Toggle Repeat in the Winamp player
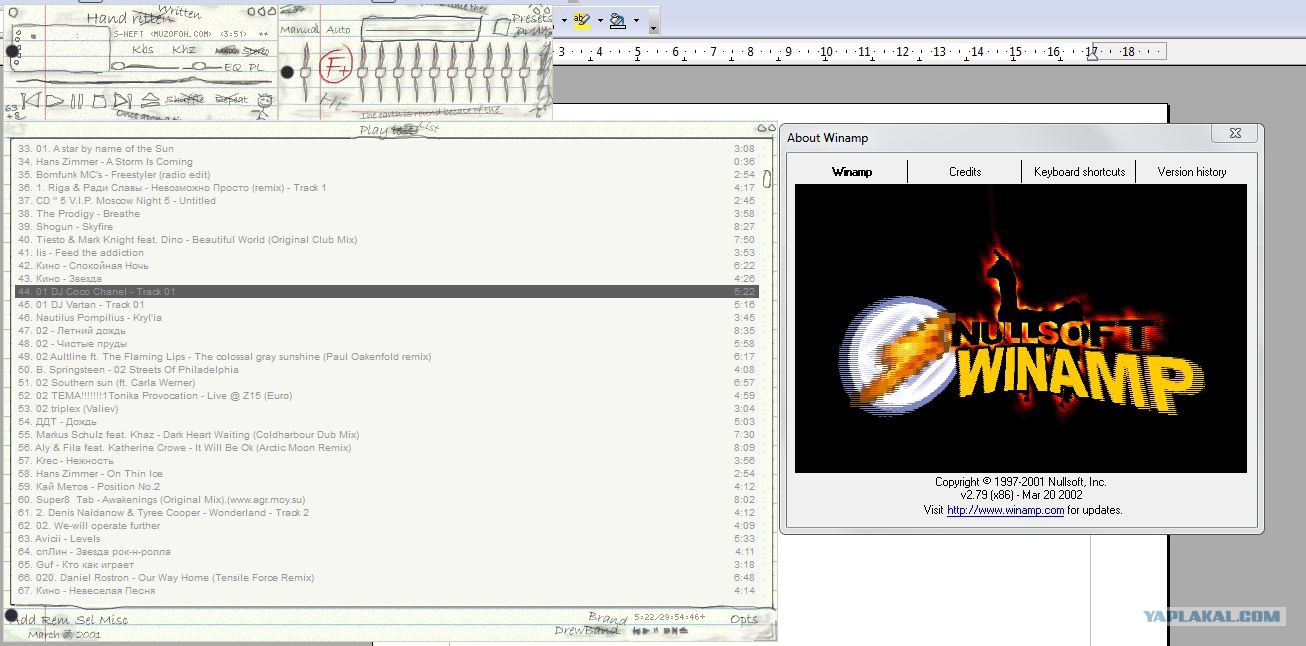 [x=231, y=99]
